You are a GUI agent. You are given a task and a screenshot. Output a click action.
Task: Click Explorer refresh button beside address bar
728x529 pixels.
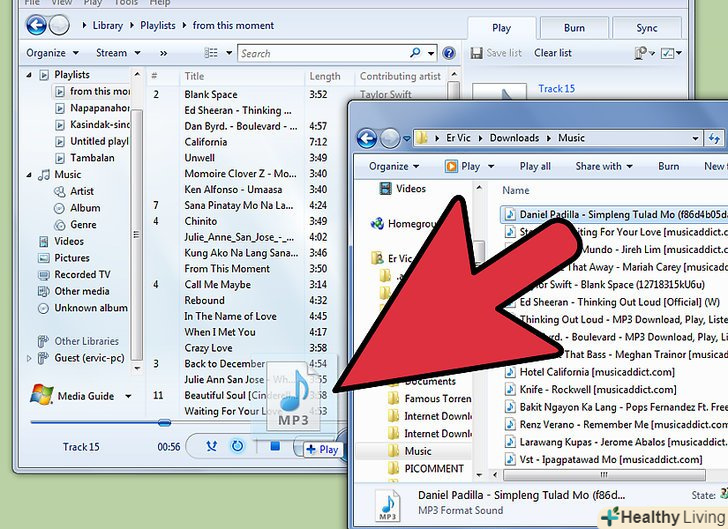point(714,138)
